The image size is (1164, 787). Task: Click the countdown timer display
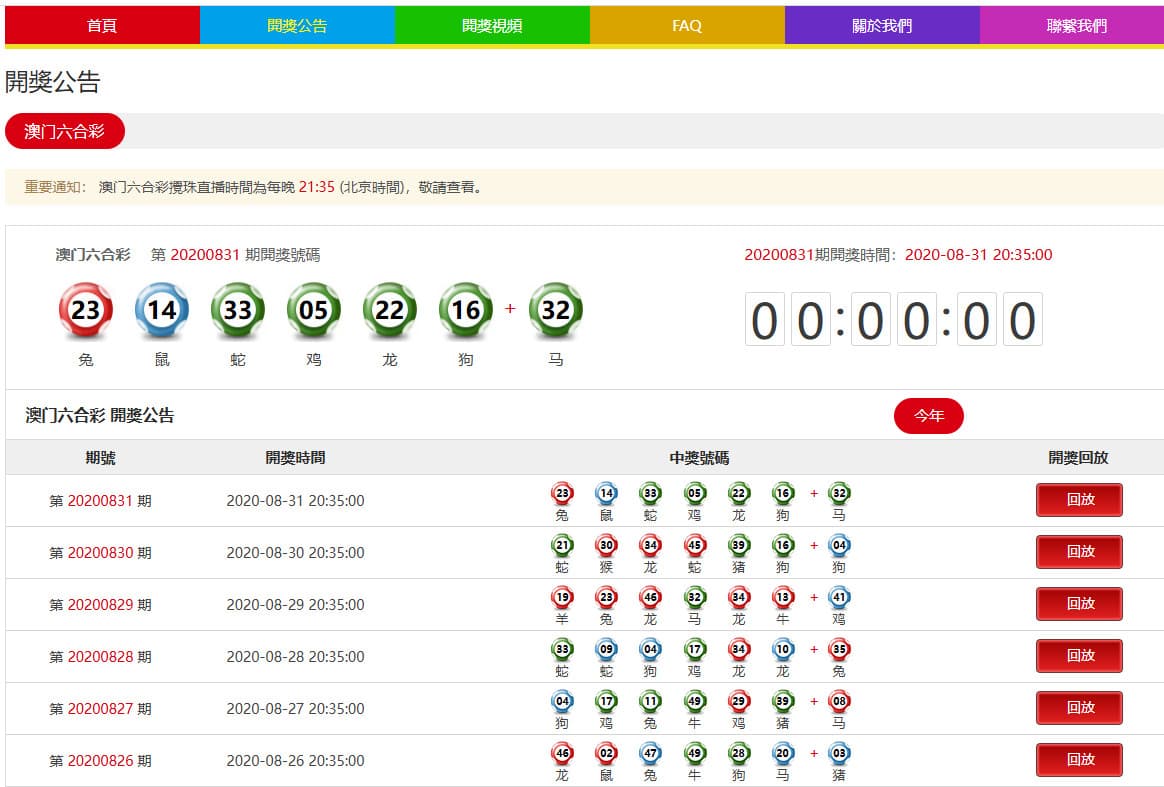[x=893, y=320]
